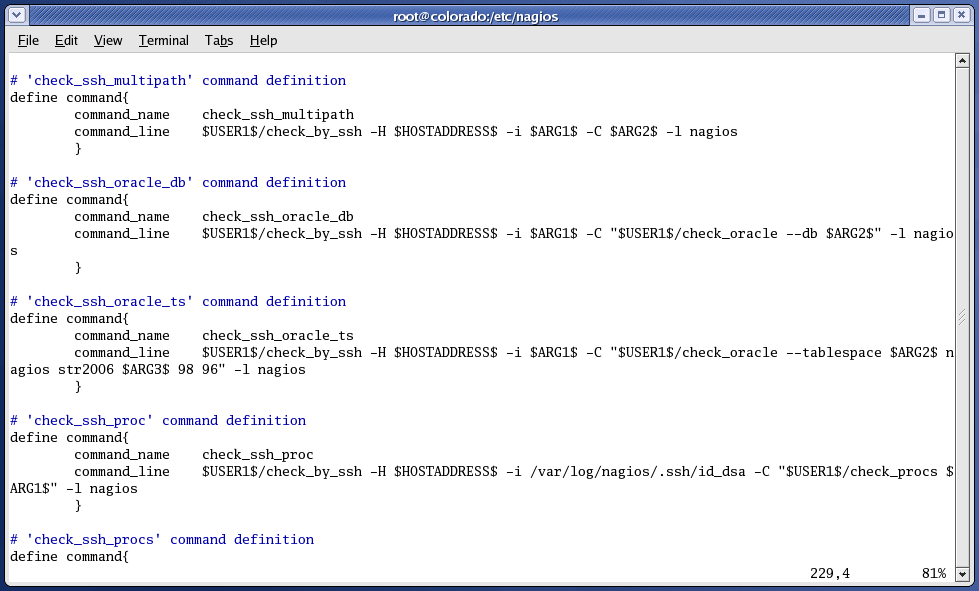The width and height of the screenshot is (979, 591).
Task: Click the '/var/log/nagios/.ssh/id_dsa' path
Action: pyautogui.click(x=637, y=472)
